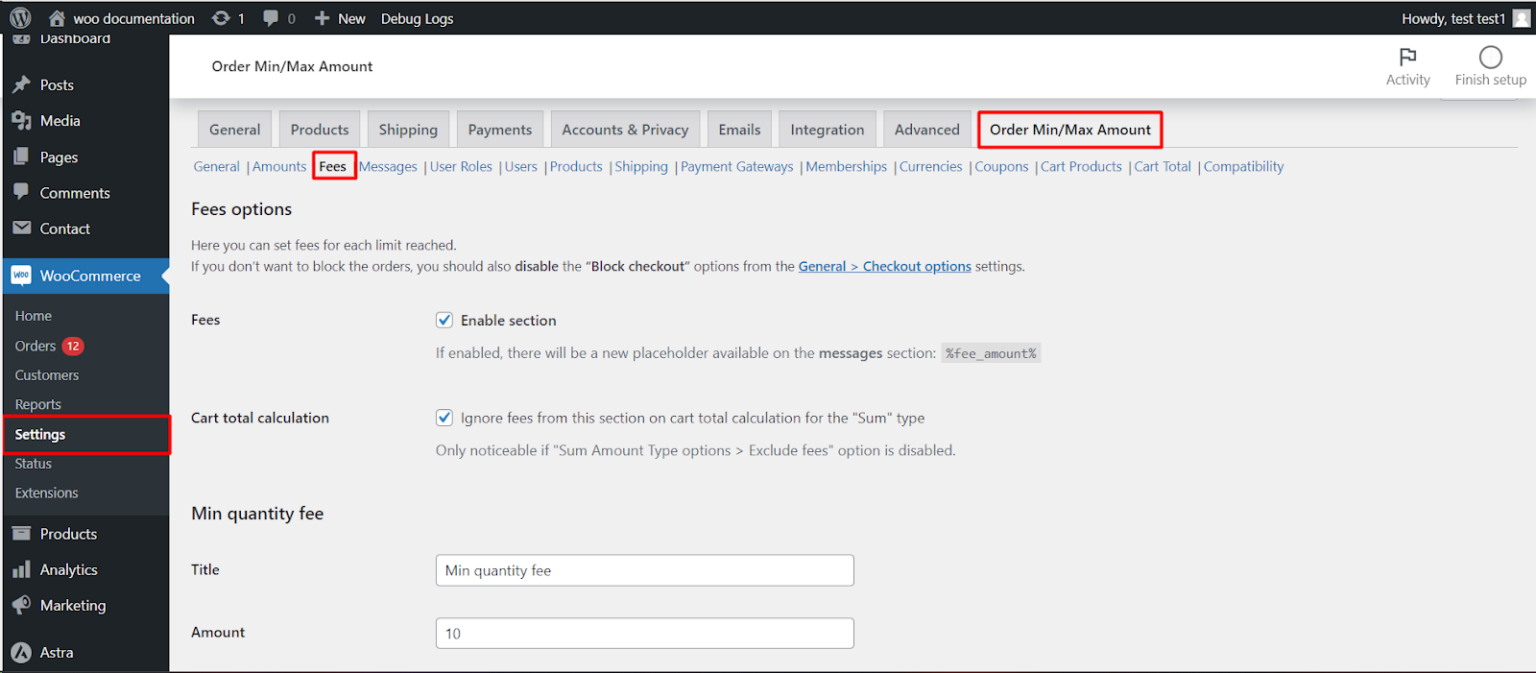1536x673 pixels.
Task: Open Media via its camera icon
Action: (21, 120)
